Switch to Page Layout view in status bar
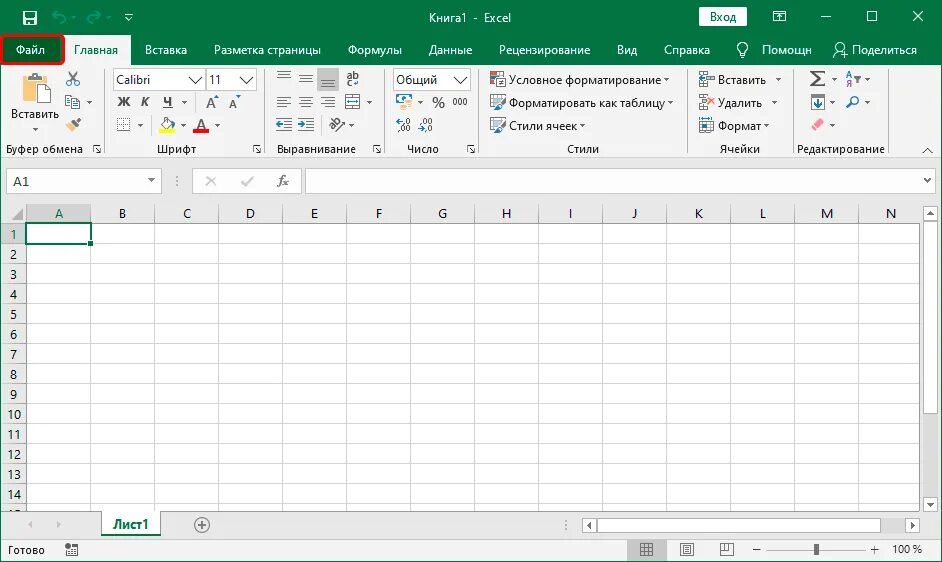 pyautogui.click(x=687, y=549)
